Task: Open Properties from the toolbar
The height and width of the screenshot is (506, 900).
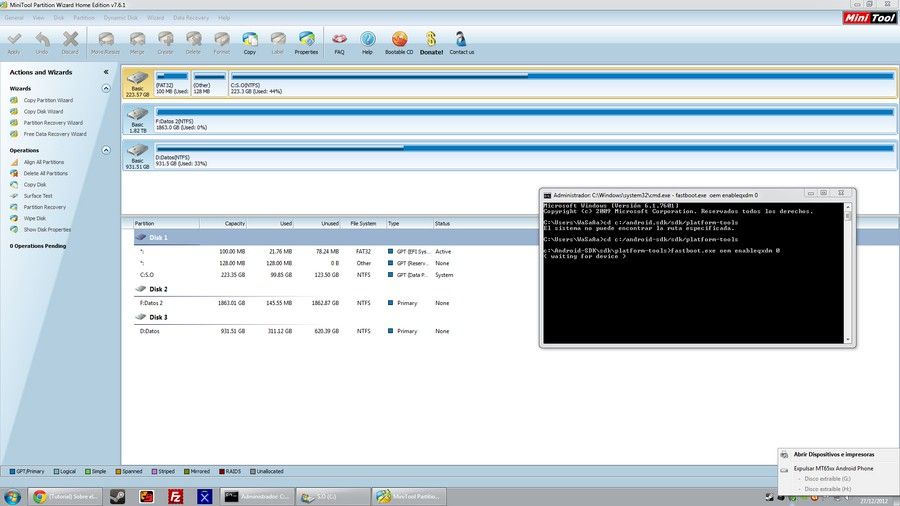Action: [x=307, y=43]
